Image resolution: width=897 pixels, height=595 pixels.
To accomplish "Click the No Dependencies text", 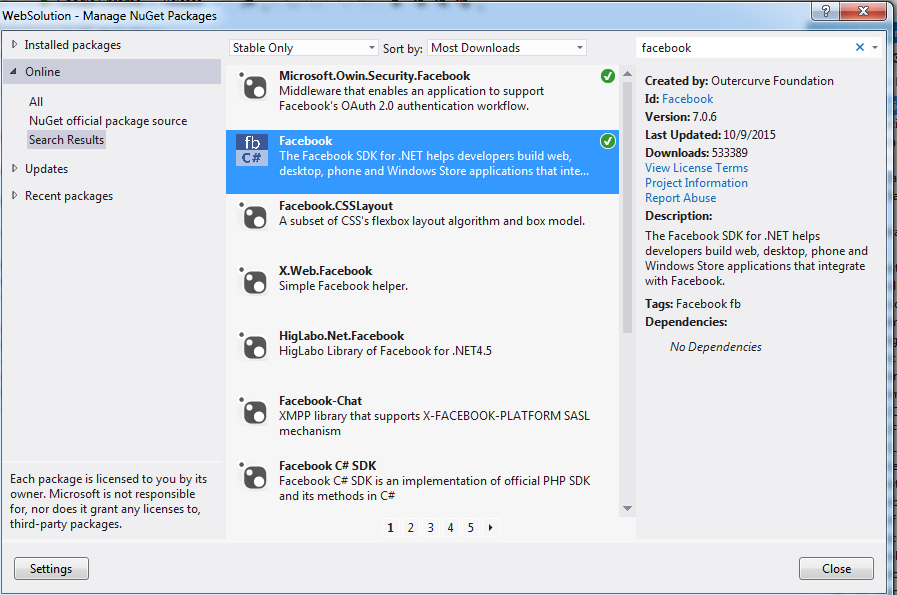I will tap(716, 347).
